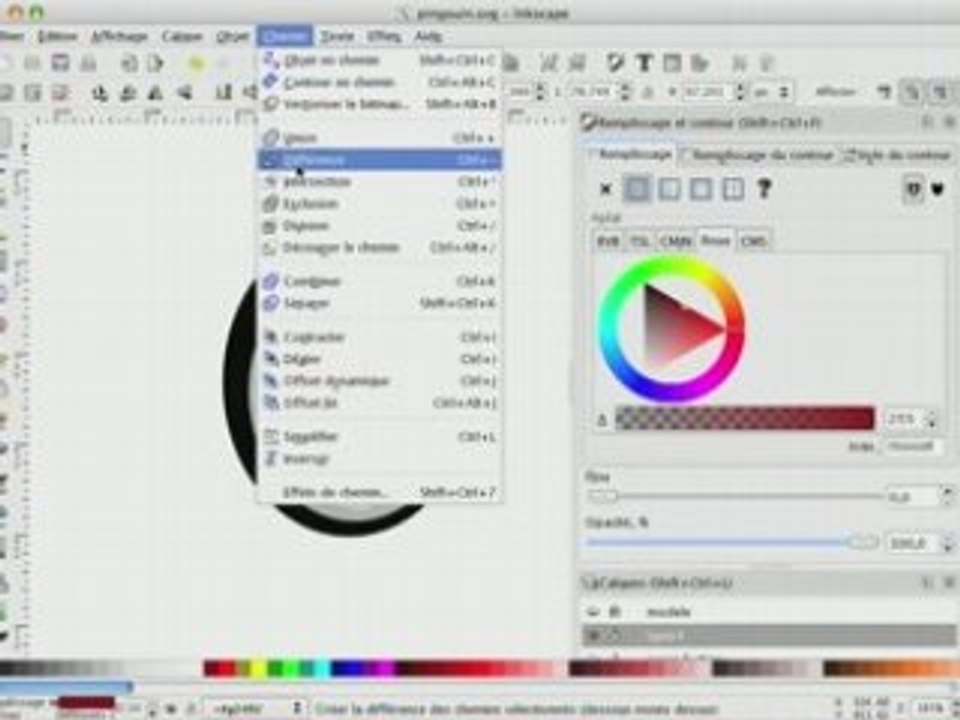Click the alpha value field 255
This screenshot has width=960, height=720.
tap(903, 419)
